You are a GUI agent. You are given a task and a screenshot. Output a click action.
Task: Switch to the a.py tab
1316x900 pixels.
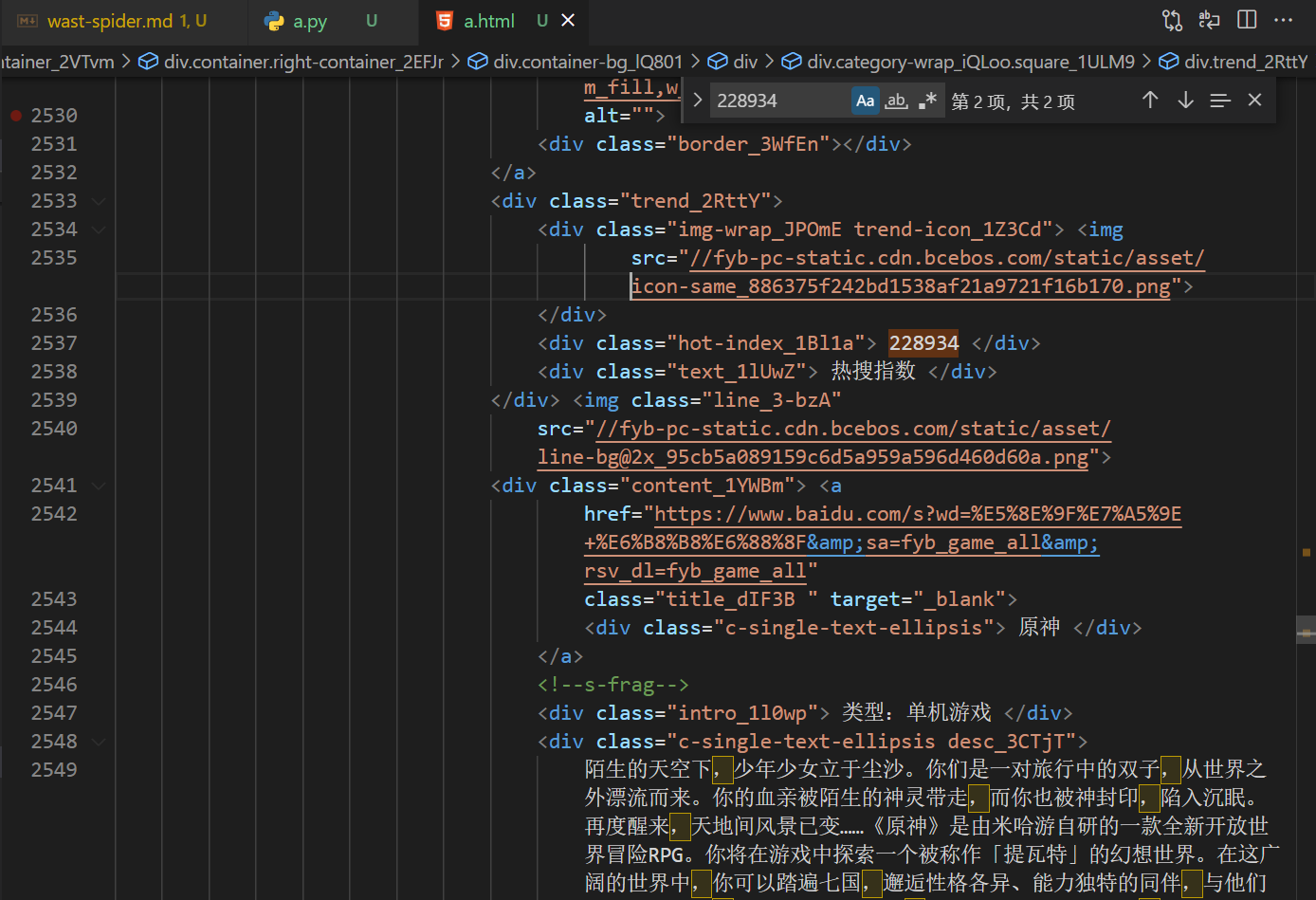[x=309, y=21]
